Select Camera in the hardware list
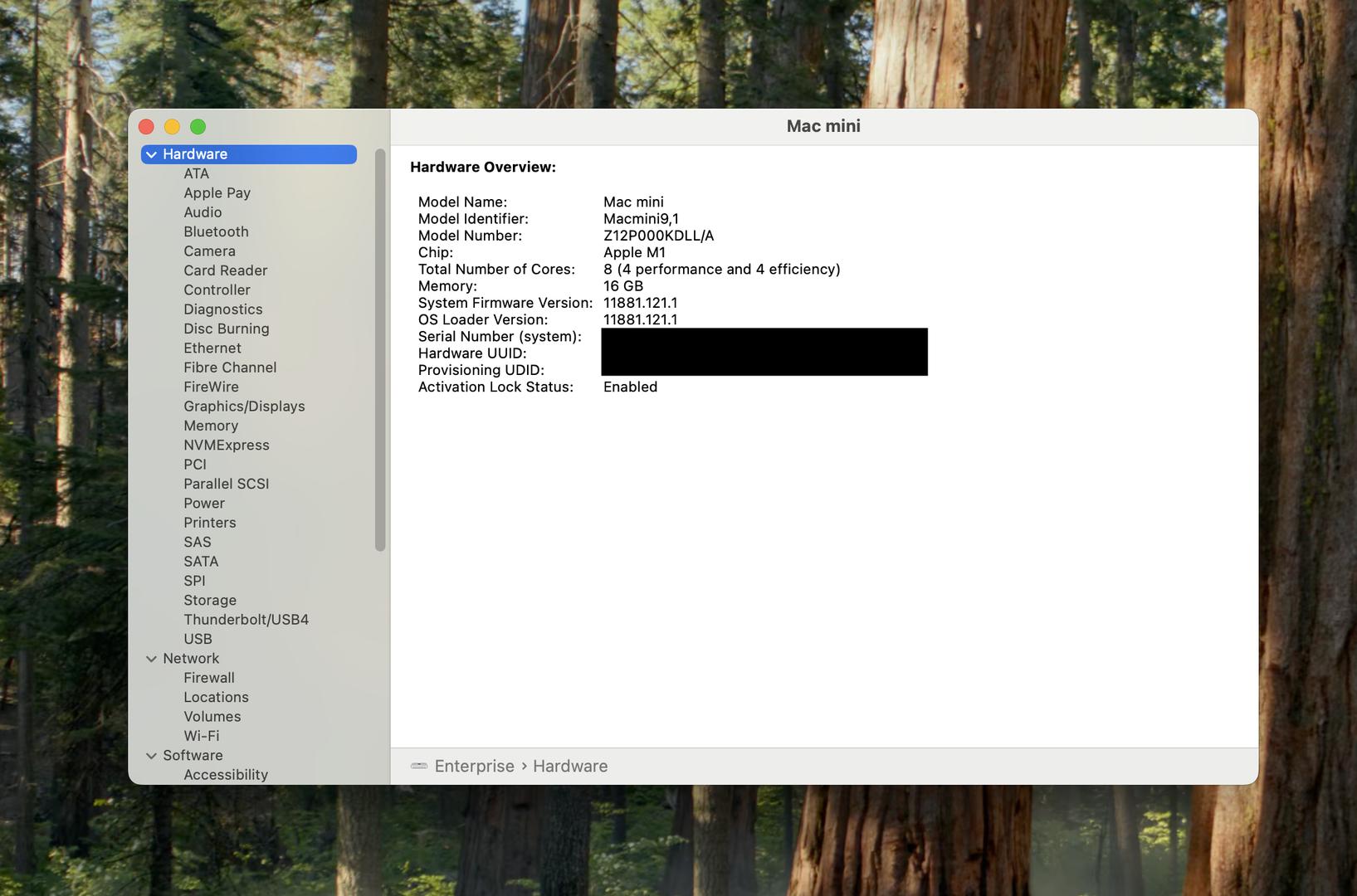This screenshot has height=896, width=1357. (x=209, y=251)
